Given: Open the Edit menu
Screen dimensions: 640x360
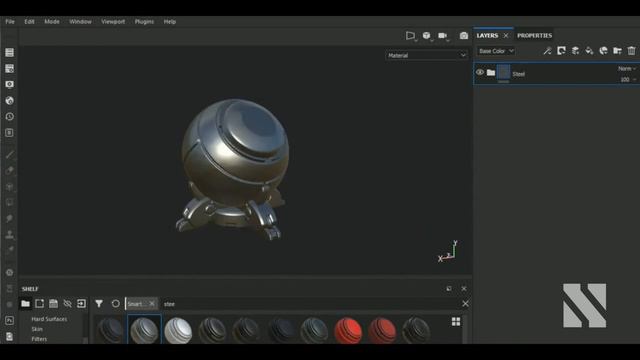Looking at the screenshot, I should pos(29,22).
